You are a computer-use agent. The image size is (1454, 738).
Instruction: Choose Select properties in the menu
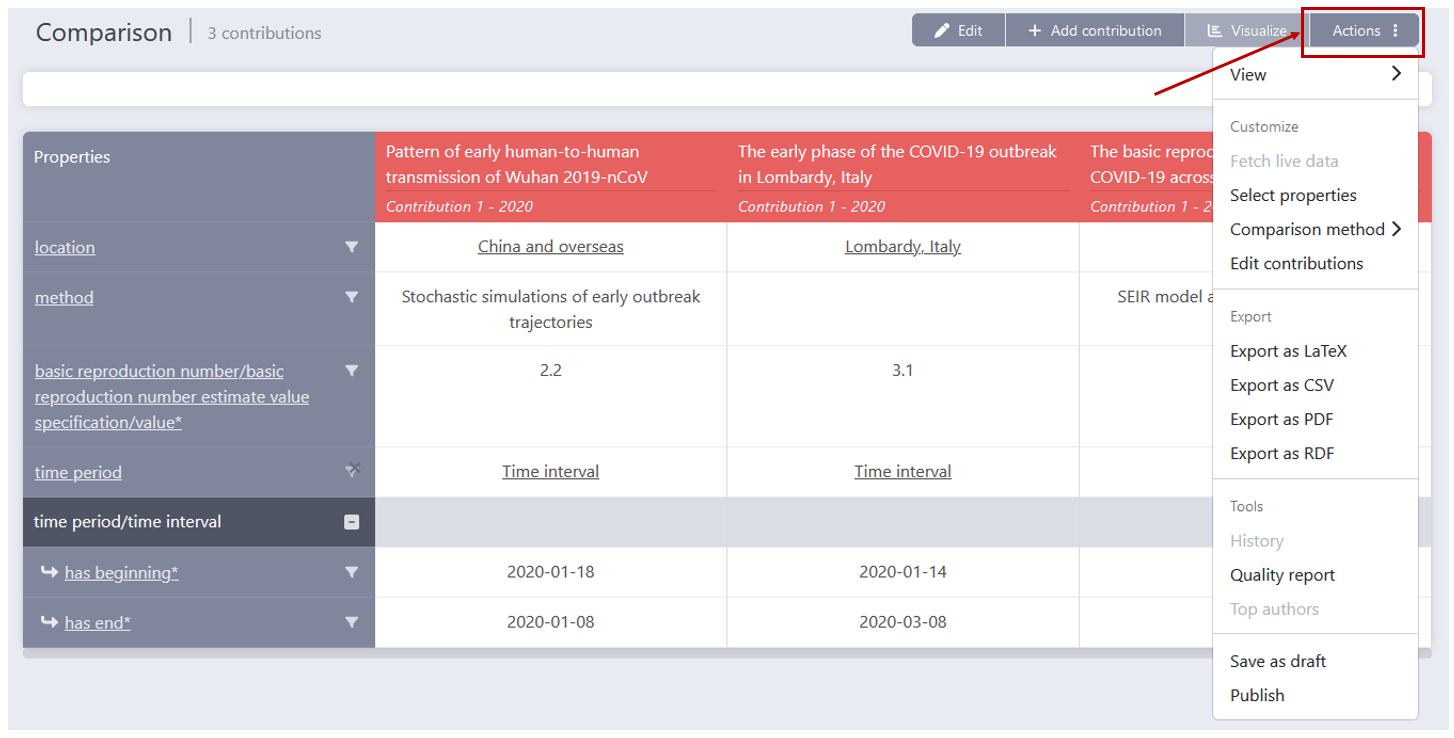point(1293,195)
